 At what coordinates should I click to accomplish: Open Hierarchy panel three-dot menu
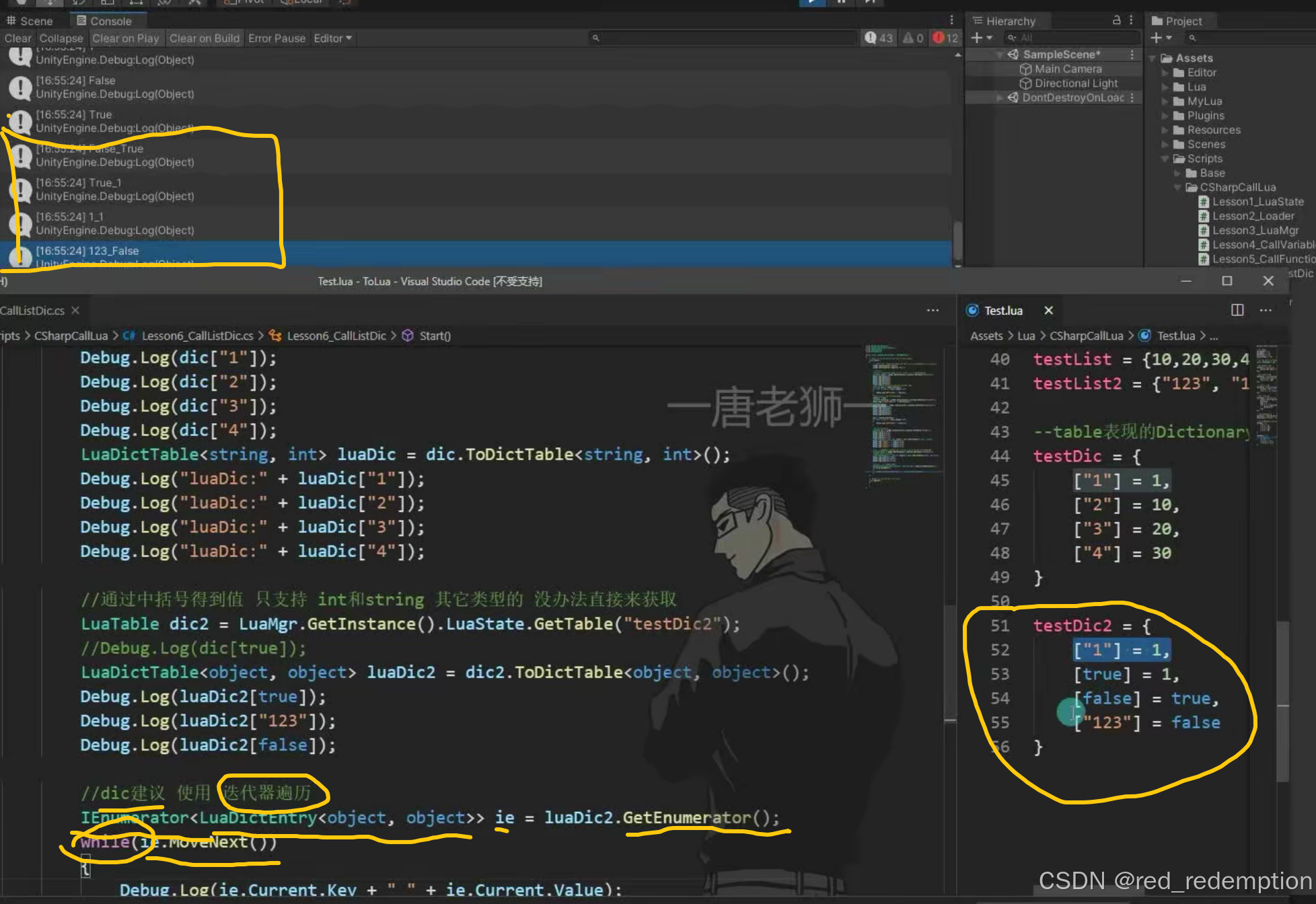1131,20
